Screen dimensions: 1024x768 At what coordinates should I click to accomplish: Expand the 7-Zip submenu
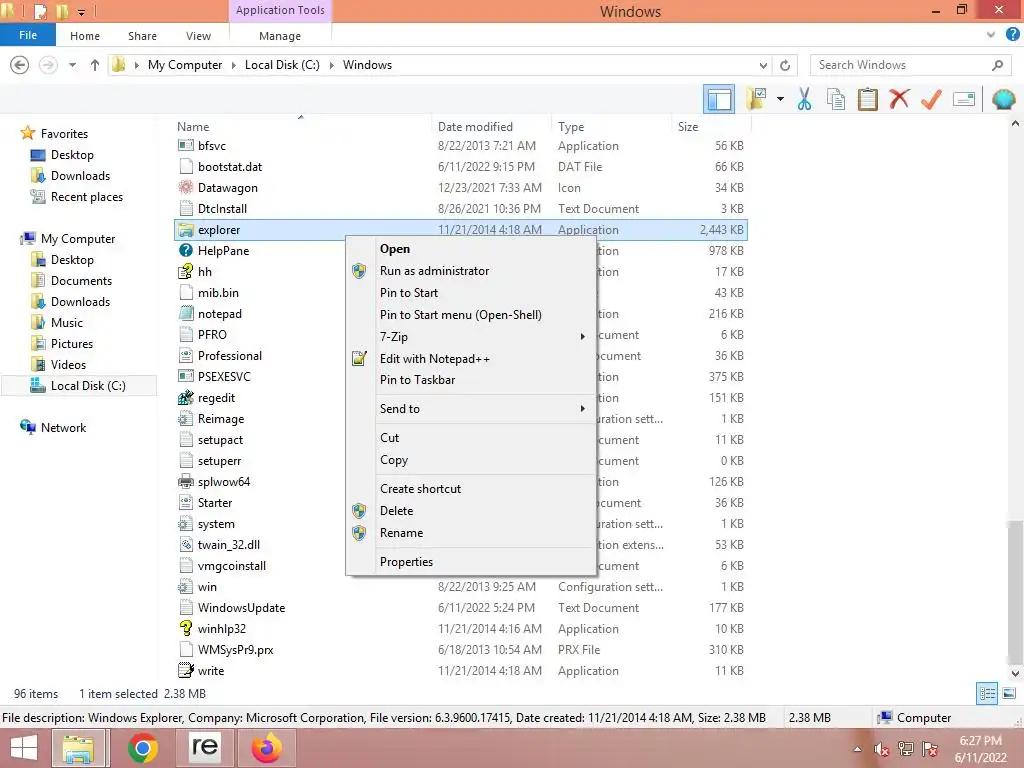point(470,336)
